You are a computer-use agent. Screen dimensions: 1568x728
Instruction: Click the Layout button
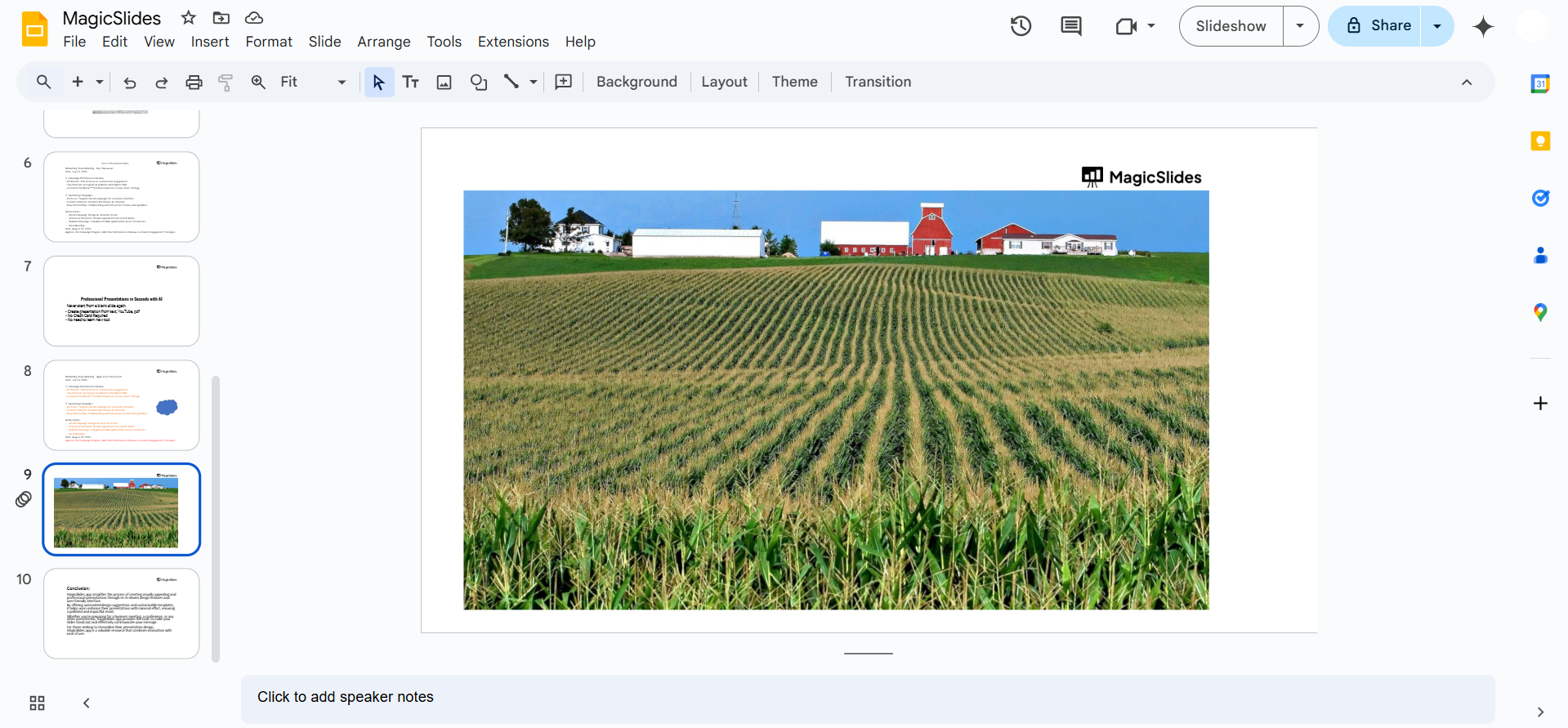coord(724,82)
